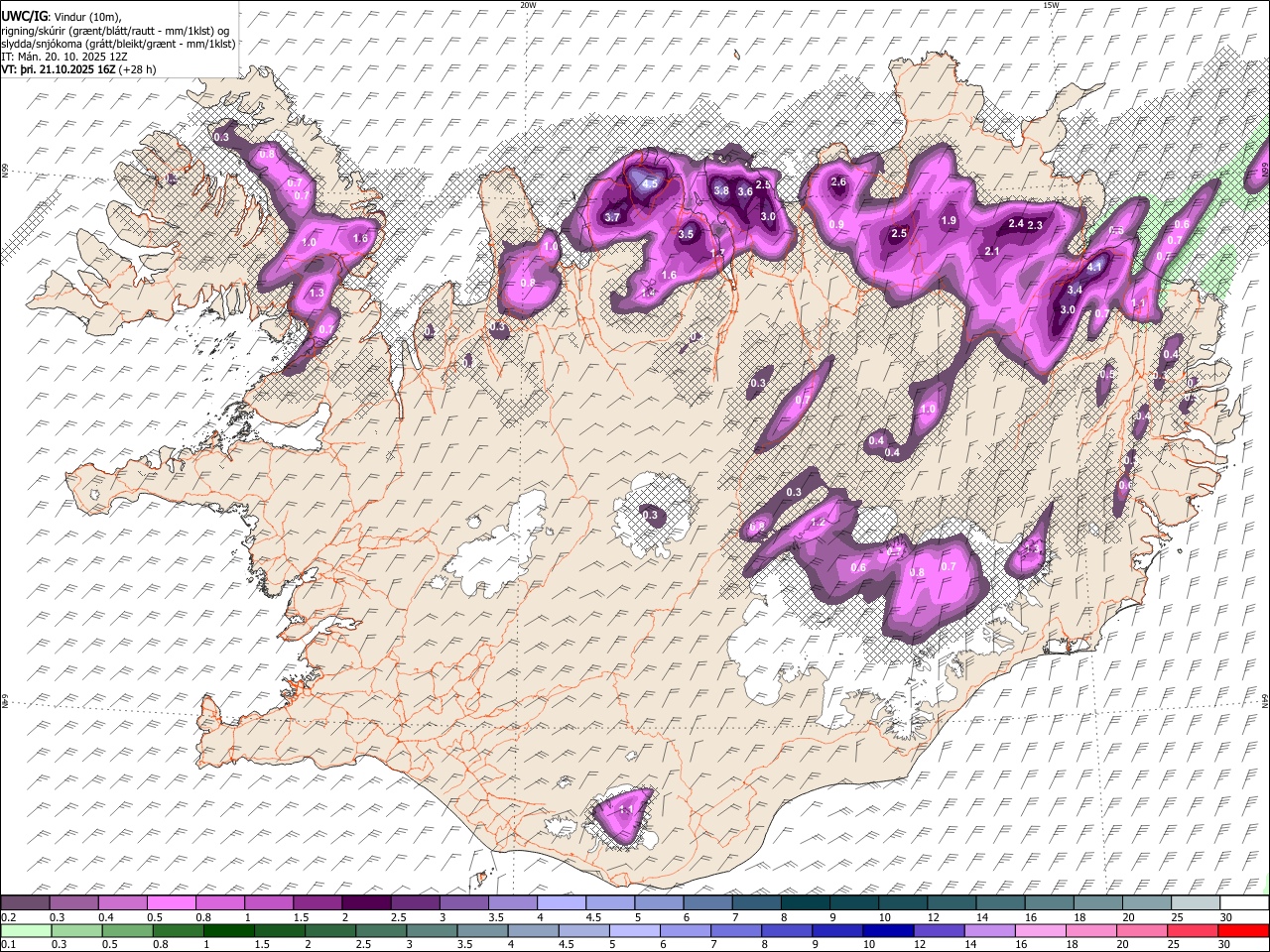Select the darkest purple swatch labeled 2
Screen dimensions: 1270x952
pos(366,902)
